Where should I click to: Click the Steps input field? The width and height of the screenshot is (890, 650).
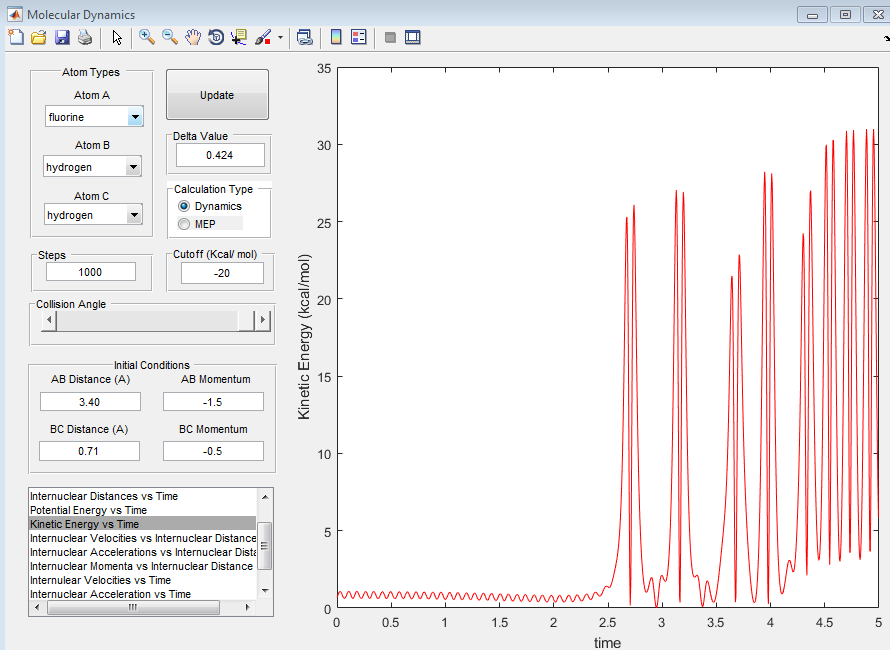point(90,272)
